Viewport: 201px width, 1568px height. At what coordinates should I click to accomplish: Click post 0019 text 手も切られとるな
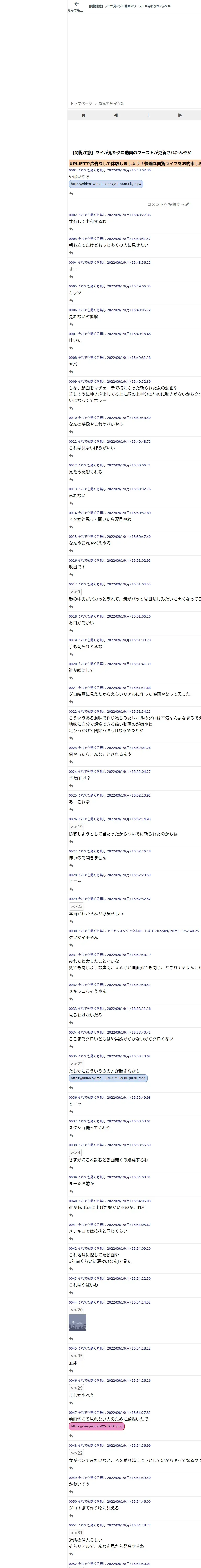pyautogui.click(x=85, y=647)
